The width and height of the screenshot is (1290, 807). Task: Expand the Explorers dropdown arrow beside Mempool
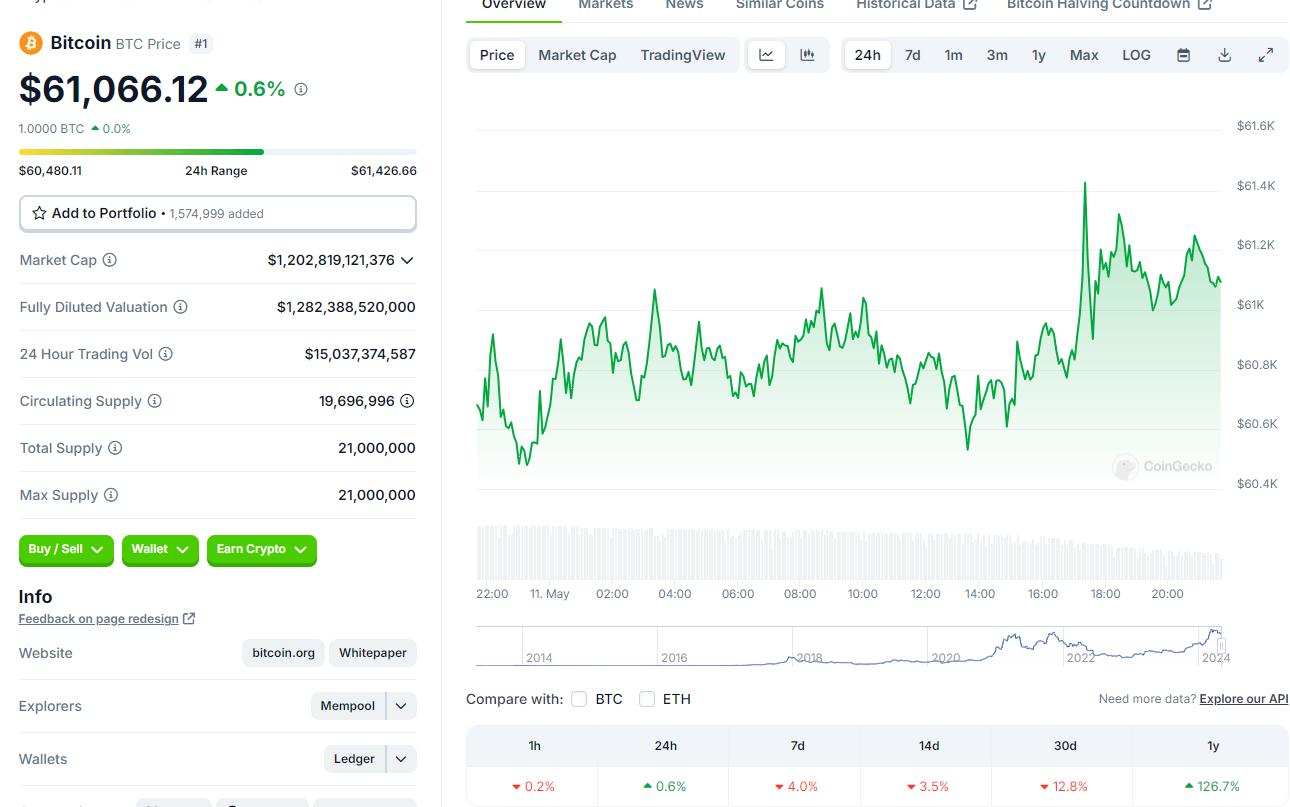click(401, 706)
